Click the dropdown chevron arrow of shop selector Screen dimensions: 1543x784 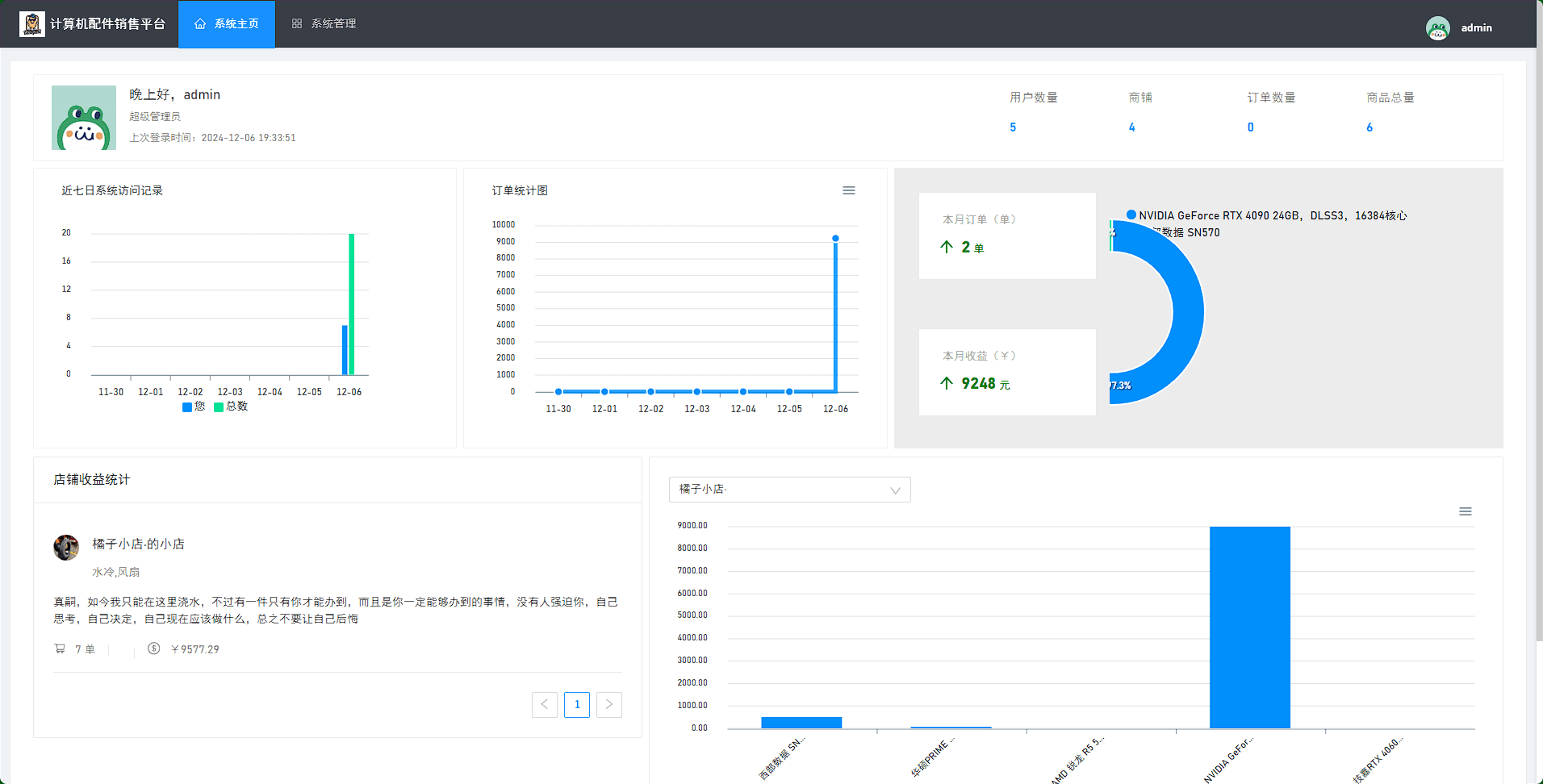coord(895,490)
